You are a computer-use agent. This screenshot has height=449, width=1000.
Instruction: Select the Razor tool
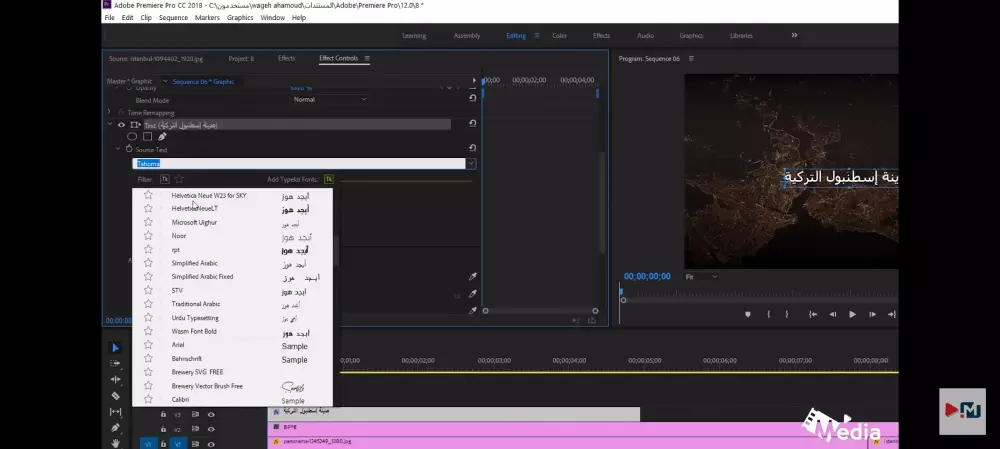(115, 395)
